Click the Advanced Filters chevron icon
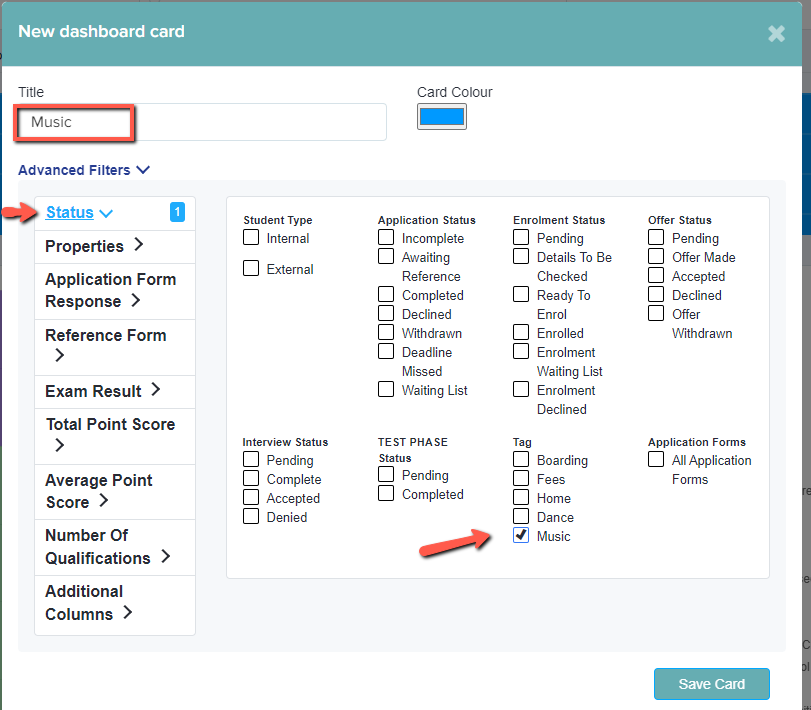Viewport: 811px width, 710px height. click(143, 170)
